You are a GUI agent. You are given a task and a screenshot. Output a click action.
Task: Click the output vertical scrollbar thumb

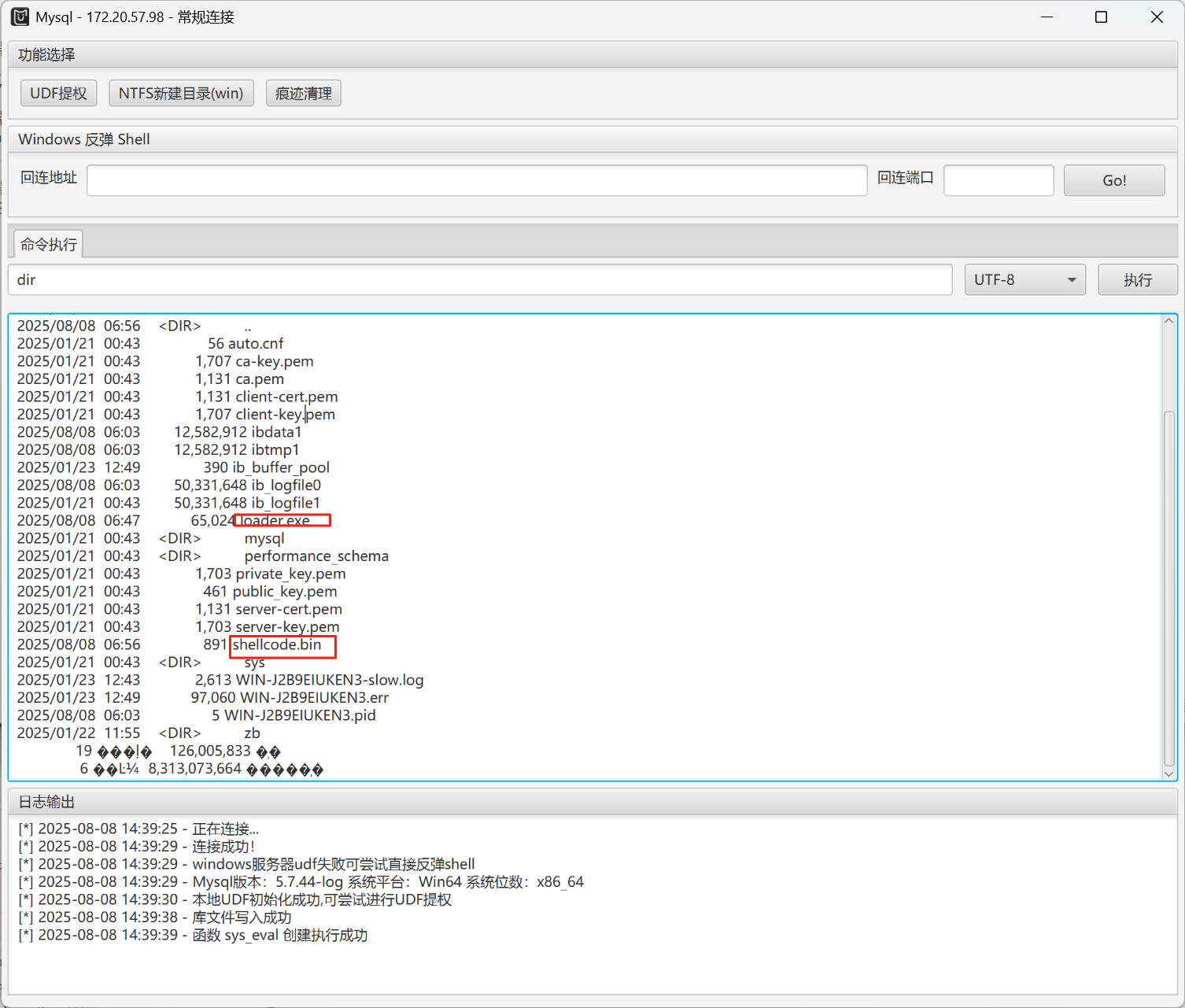[x=1169, y=588]
